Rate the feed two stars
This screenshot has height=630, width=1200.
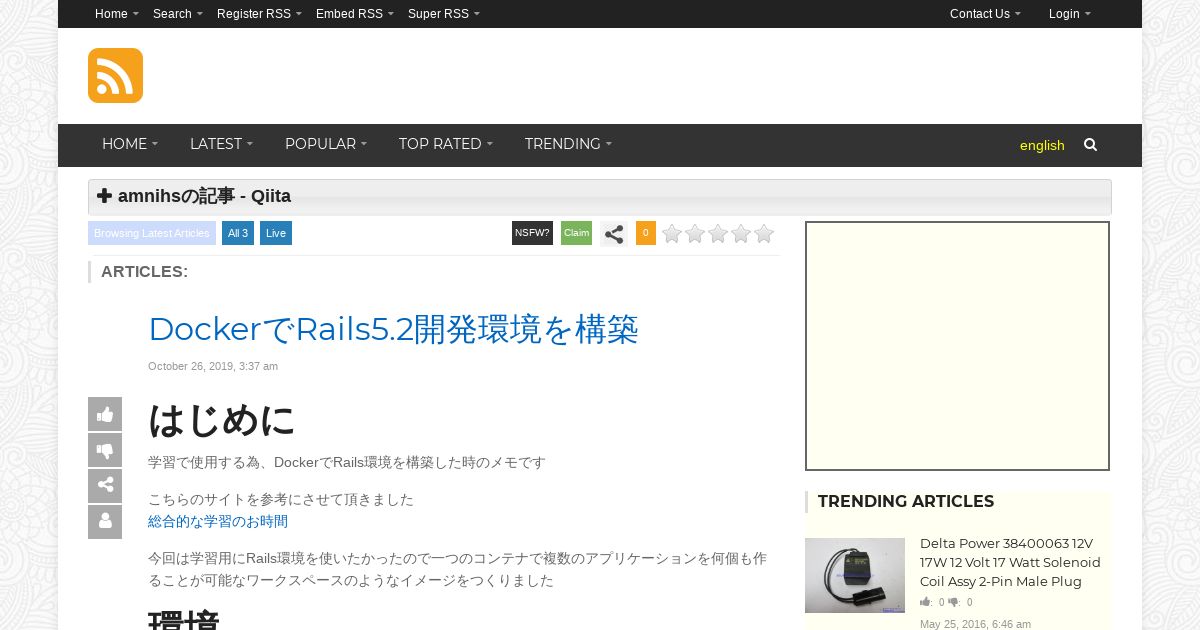pos(695,234)
